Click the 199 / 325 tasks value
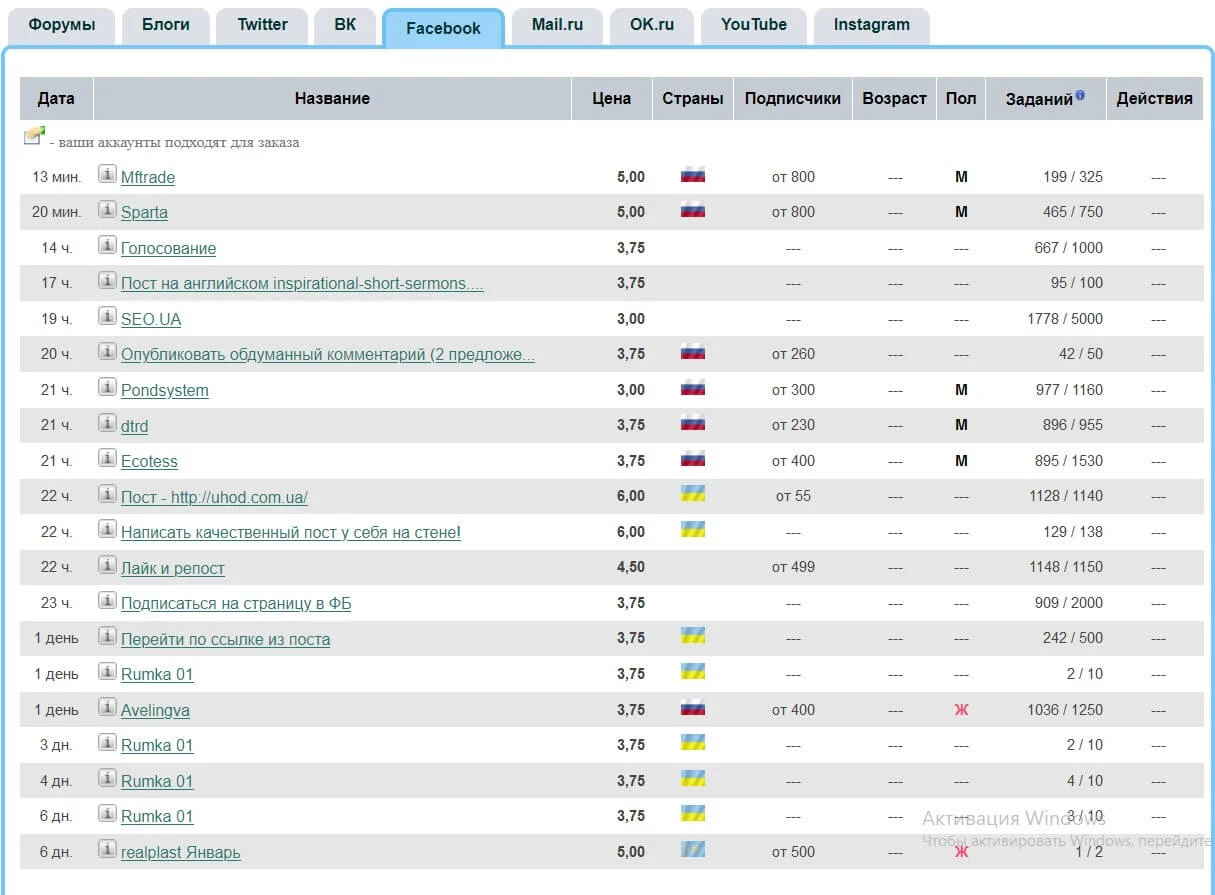Screen dimensions: 1215x895 [1073, 177]
